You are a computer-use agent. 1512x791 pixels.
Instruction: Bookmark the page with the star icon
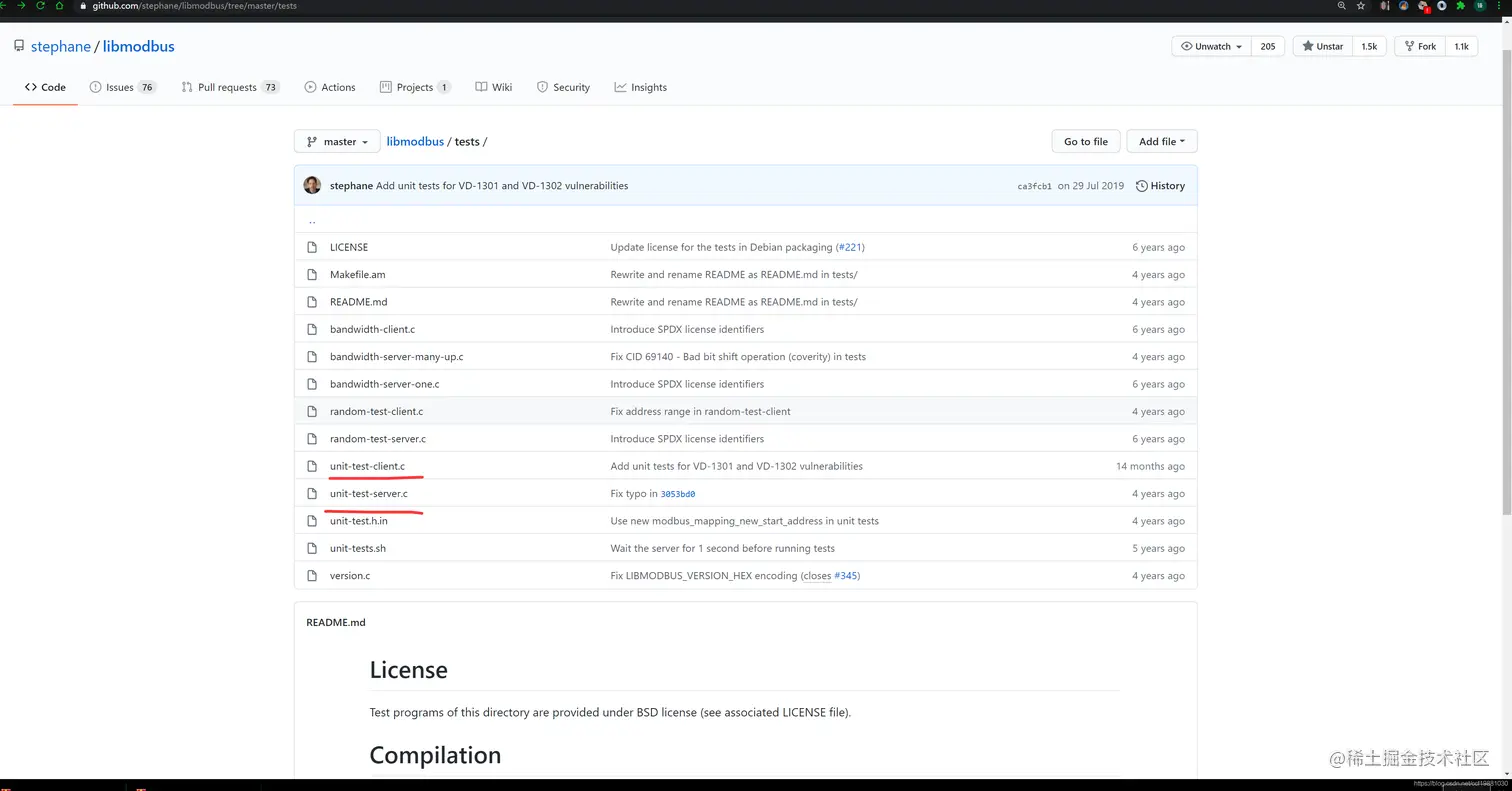point(1361,6)
